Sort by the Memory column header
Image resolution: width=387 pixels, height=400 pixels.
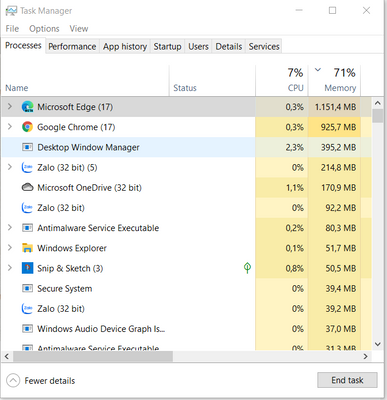334,81
